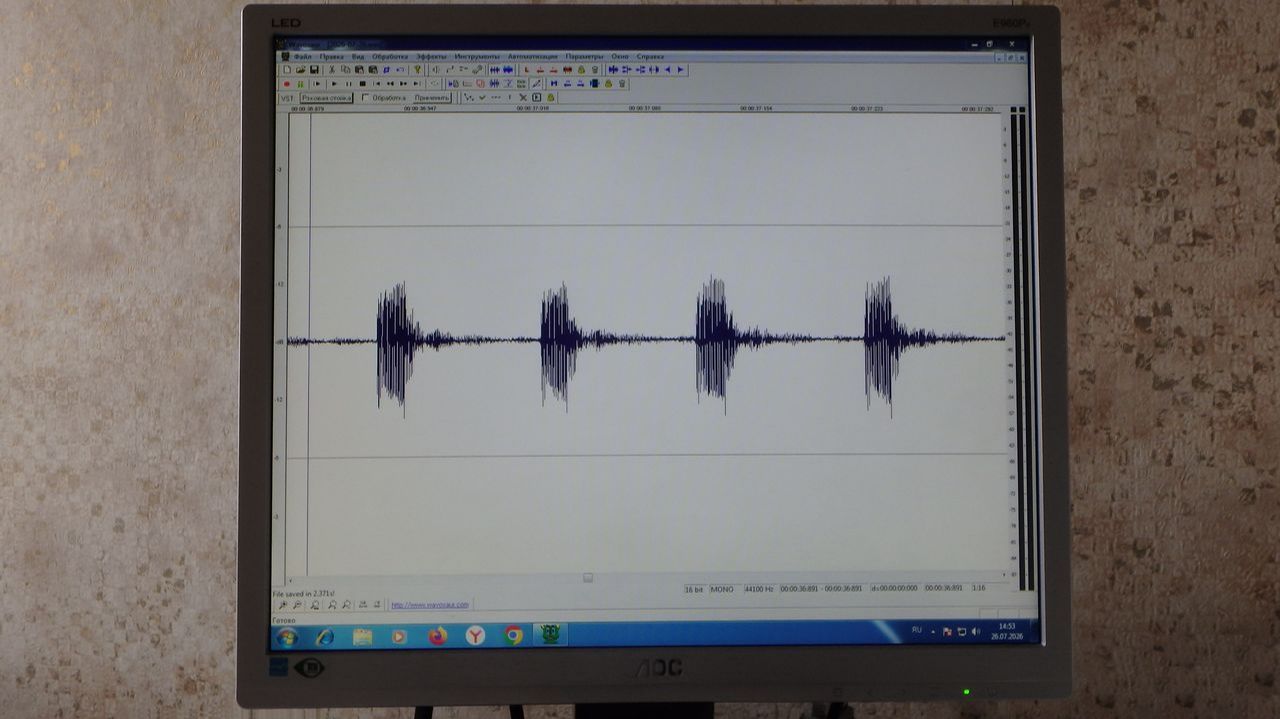Open the Инструменты menu
Image resolution: width=1280 pixels, height=719 pixels.
pyautogui.click(x=477, y=57)
